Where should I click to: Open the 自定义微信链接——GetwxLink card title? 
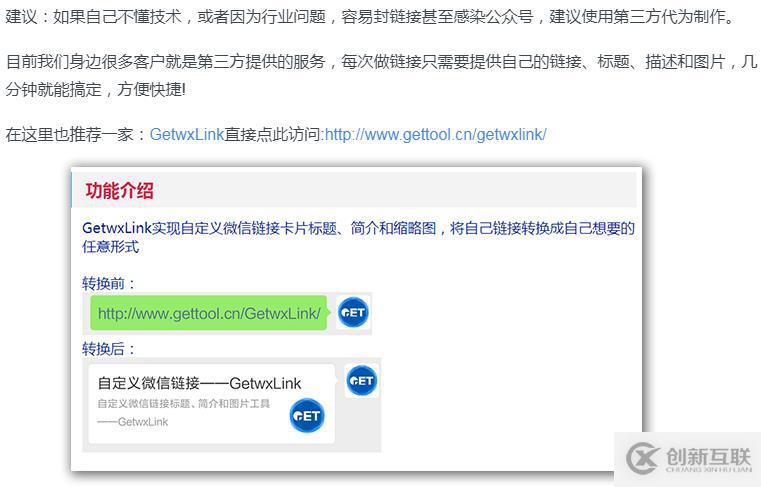[199, 383]
